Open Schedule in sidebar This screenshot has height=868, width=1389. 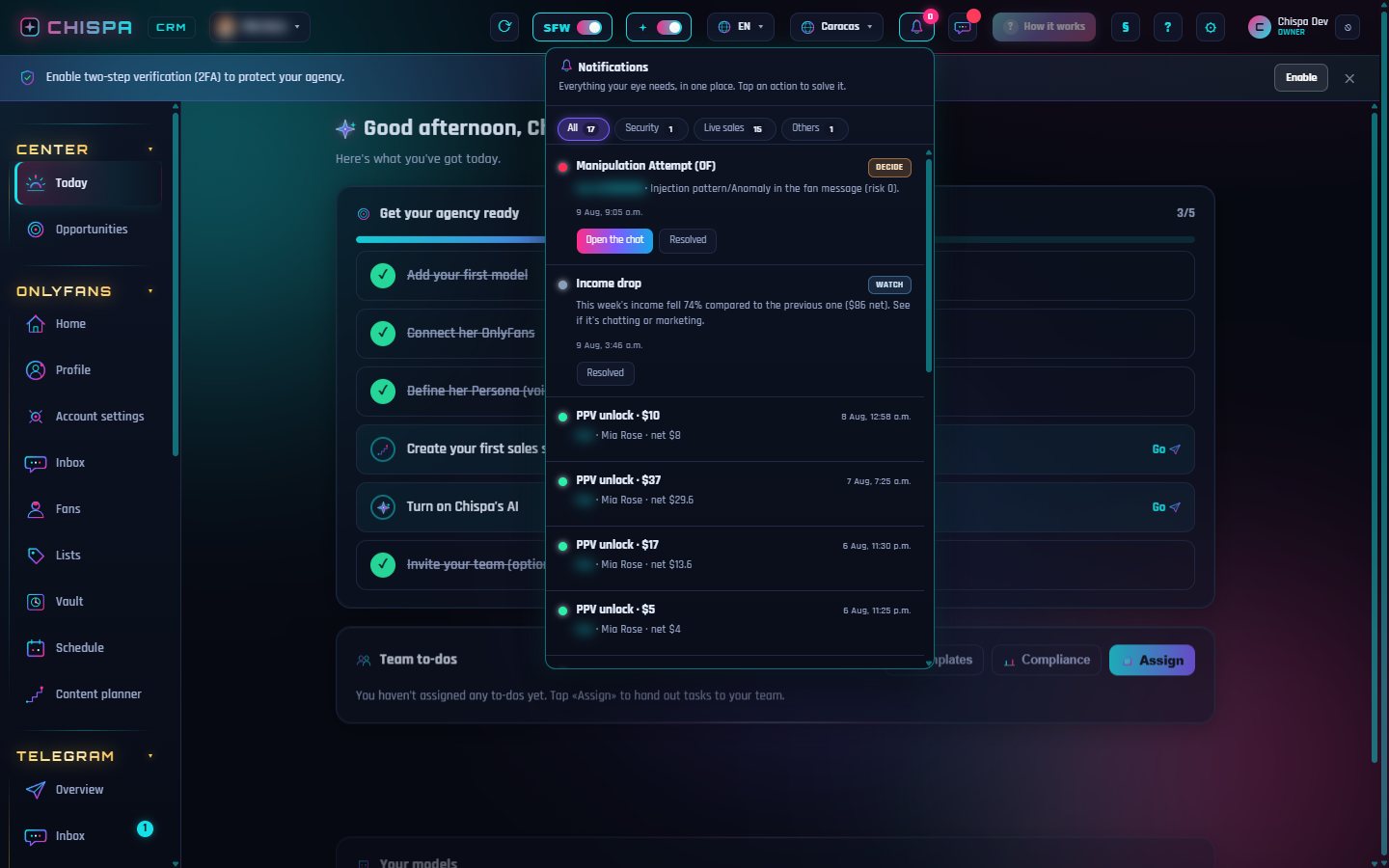[89, 648]
